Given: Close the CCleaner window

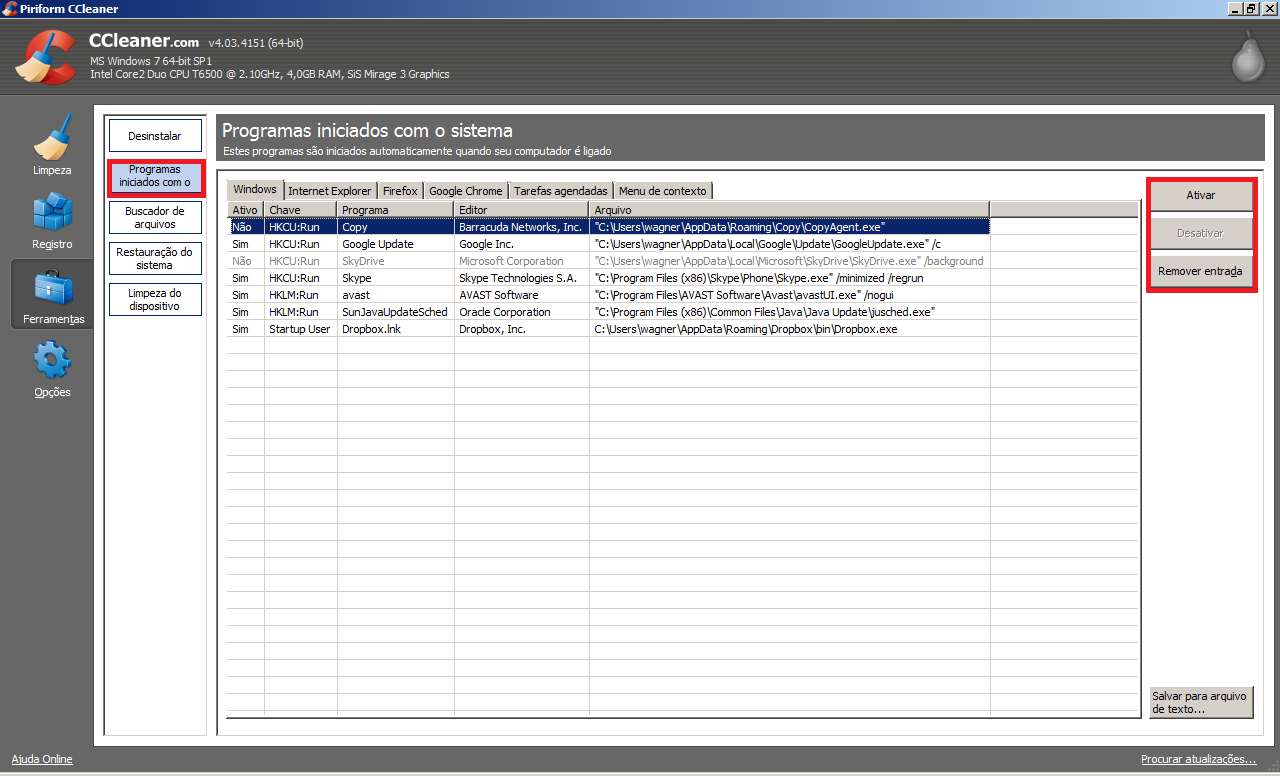Looking at the screenshot, I should 1269,9.
